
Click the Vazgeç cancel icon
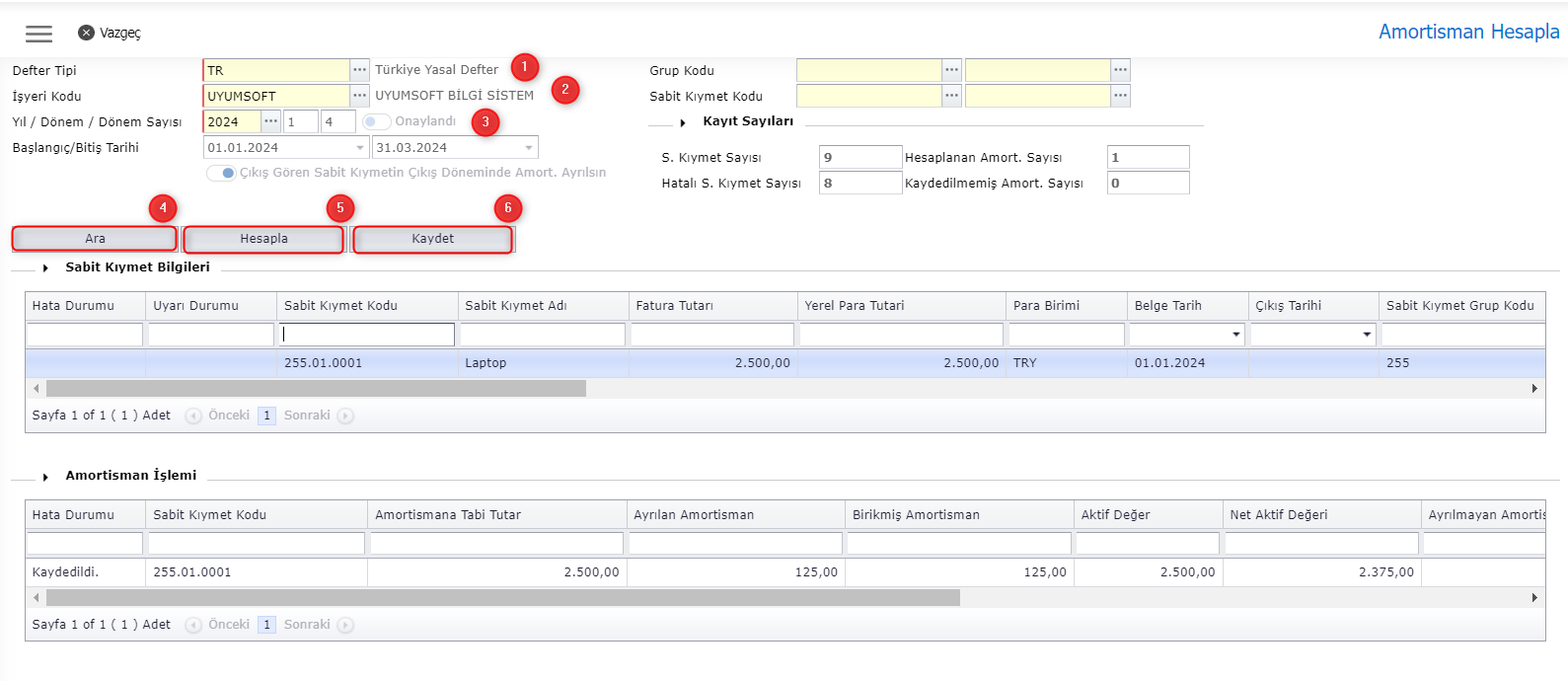[86, 33]
